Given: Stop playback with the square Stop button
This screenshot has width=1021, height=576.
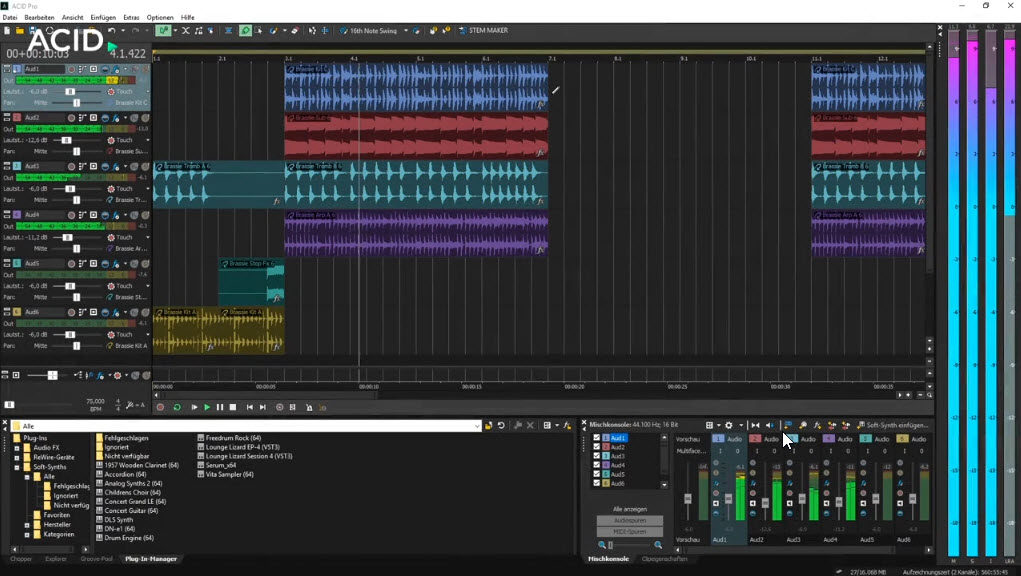Looking at the screenshot, I should point(232,407).
